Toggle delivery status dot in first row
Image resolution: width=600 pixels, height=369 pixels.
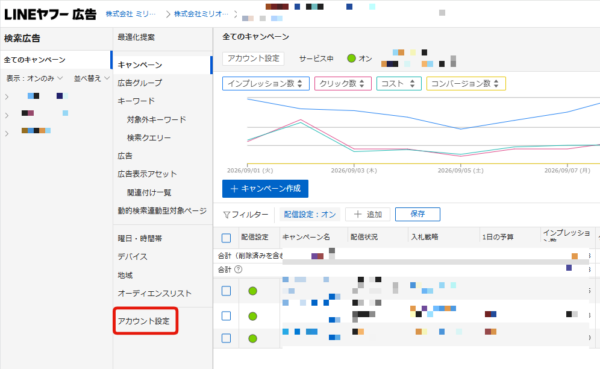[x=253, y=291]
